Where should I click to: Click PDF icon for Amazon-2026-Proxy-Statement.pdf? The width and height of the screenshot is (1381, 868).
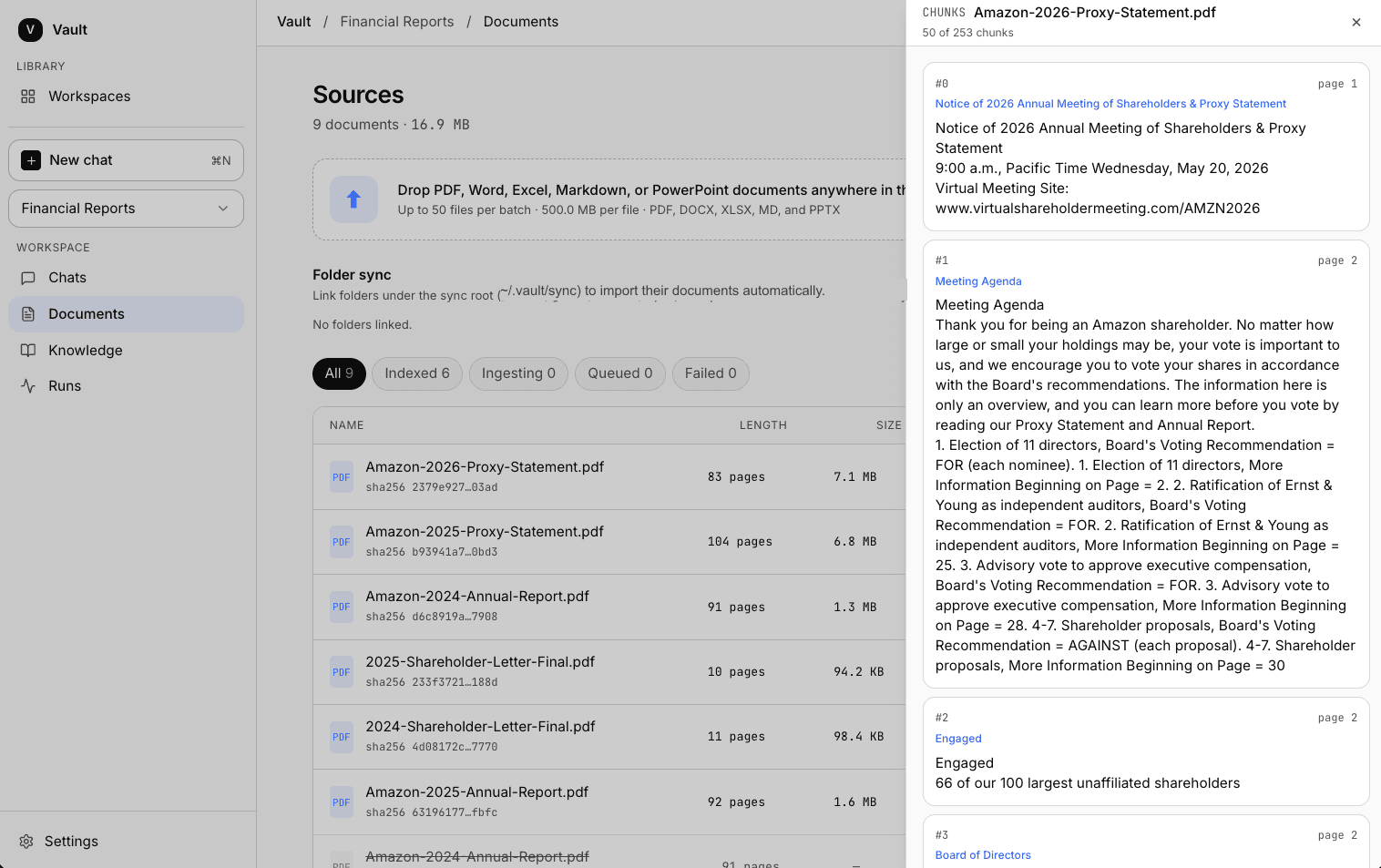click(x=342, y=477)
